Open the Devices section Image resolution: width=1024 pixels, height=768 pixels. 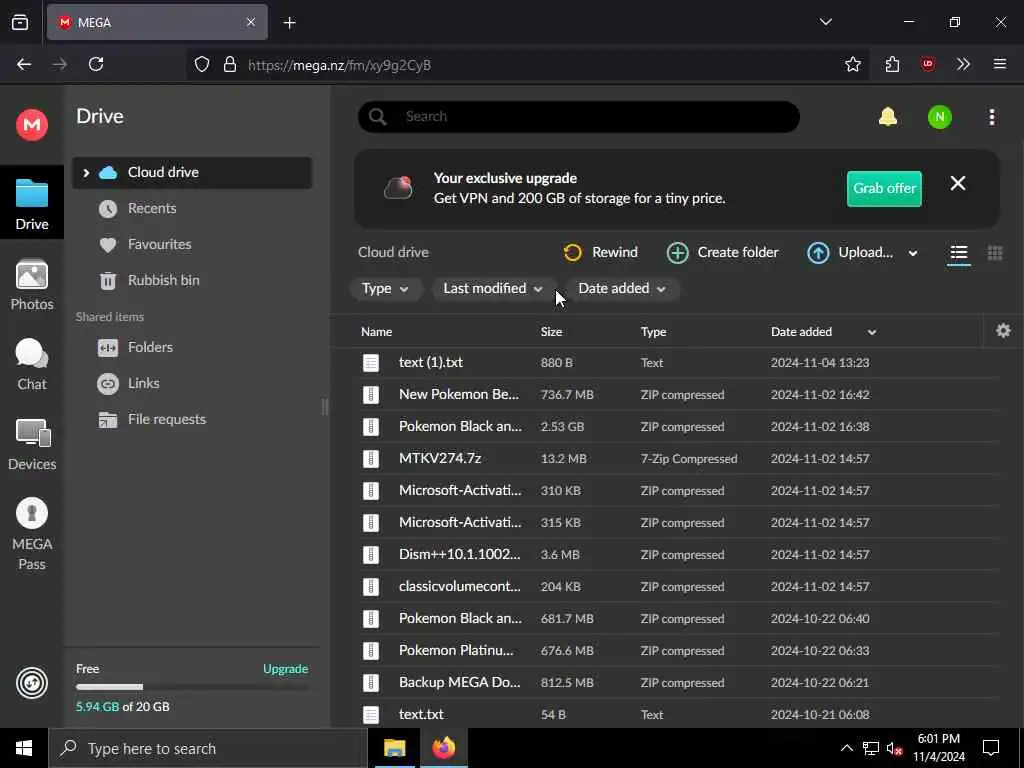tap(31, 444)
